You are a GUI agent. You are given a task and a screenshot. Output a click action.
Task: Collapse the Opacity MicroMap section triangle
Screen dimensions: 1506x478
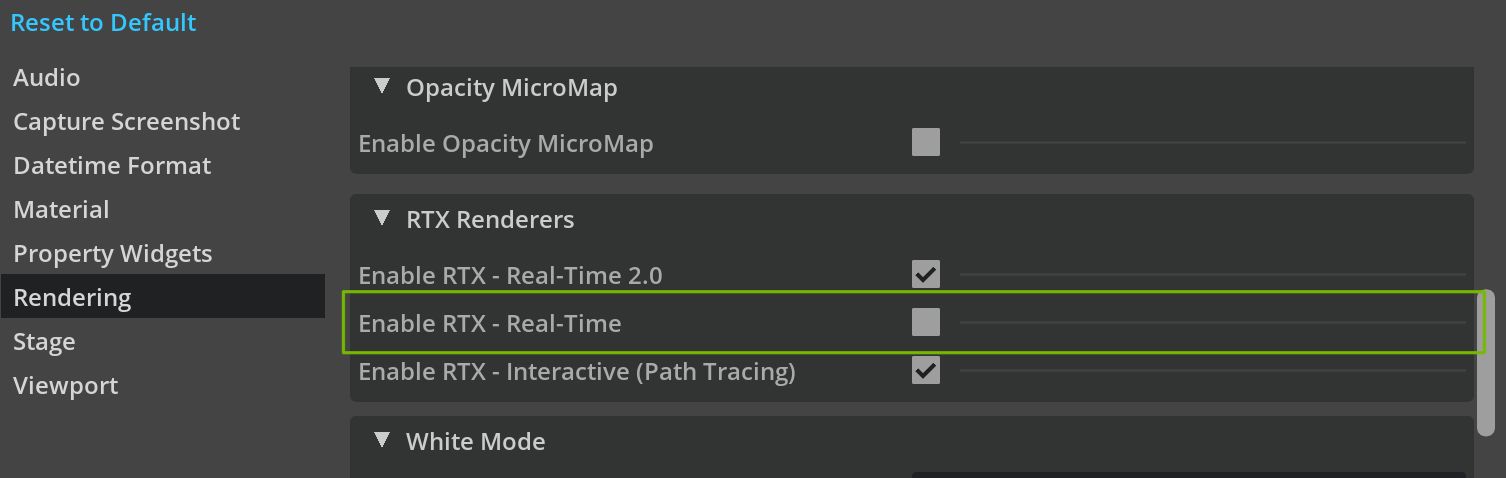[381, 87]
